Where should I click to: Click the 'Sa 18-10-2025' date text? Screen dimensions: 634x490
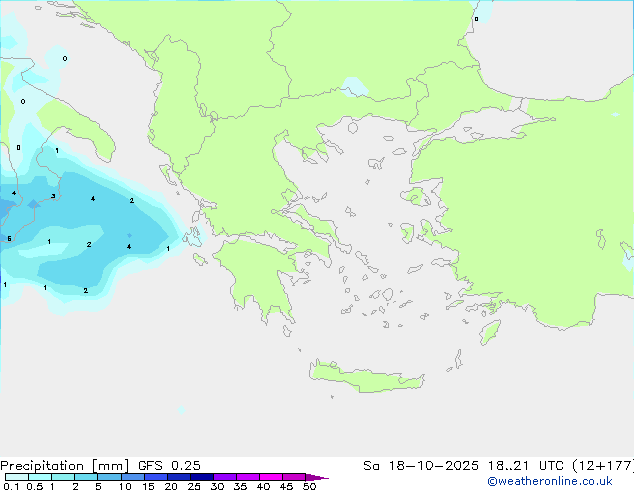click(x=421, y=466)
